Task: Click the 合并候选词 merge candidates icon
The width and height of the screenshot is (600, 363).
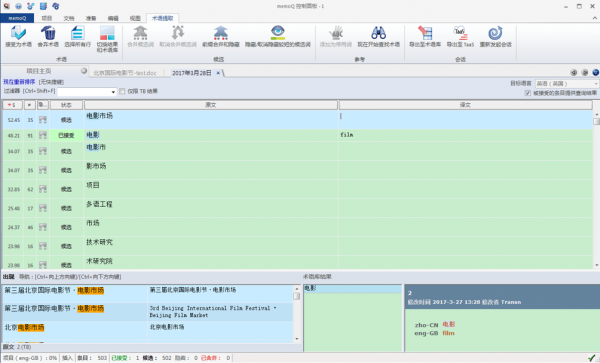Action: [140, 33]
